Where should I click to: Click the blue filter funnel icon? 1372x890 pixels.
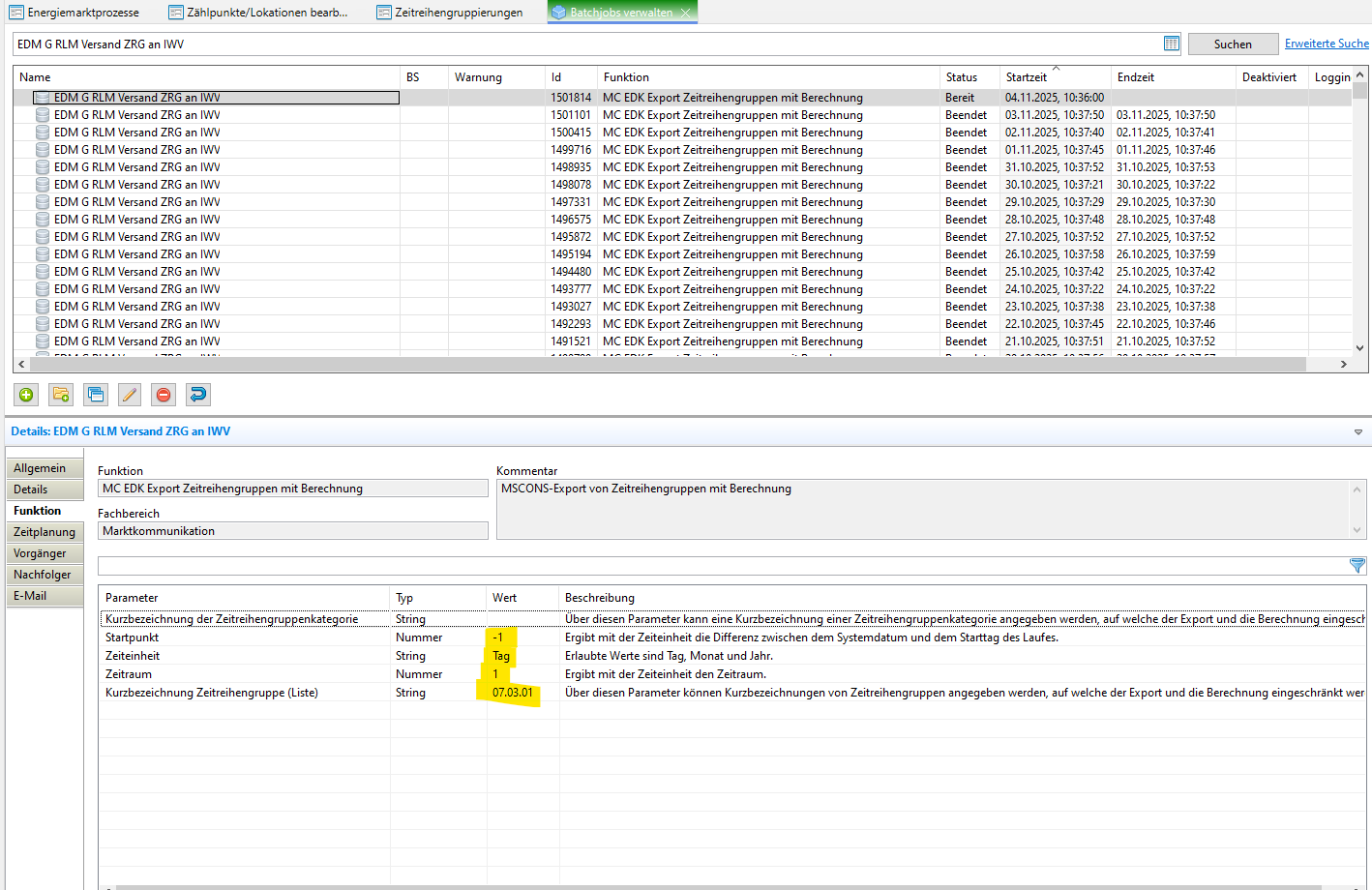pos(1357,566)
